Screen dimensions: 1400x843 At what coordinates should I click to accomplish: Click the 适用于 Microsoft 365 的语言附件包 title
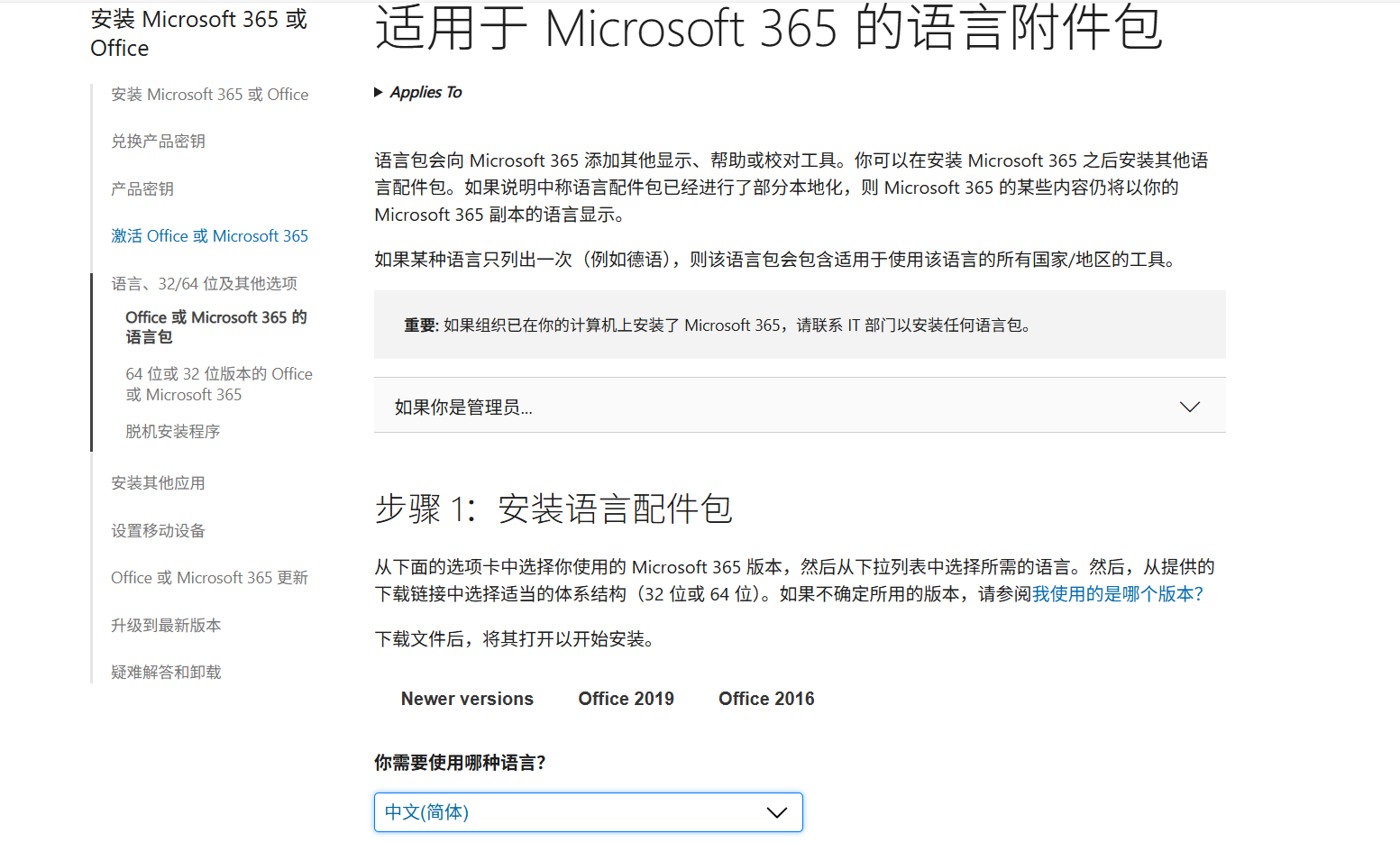pos(768,28)
